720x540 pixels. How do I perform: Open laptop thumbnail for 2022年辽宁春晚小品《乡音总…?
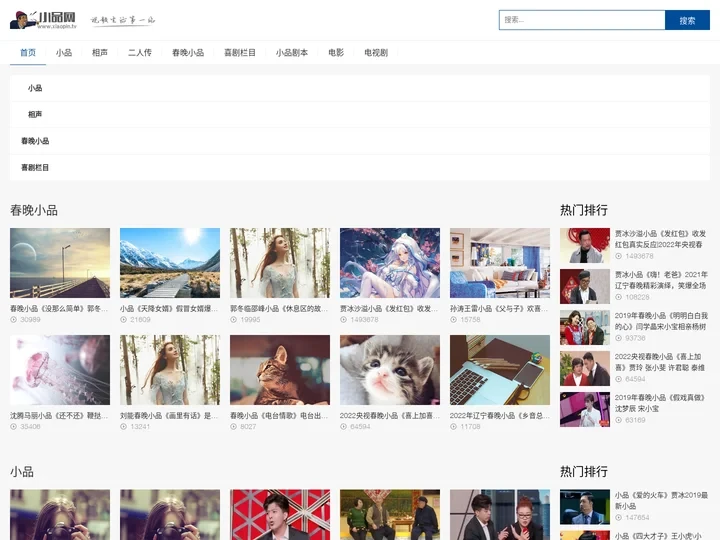click(x=500, y=370)
